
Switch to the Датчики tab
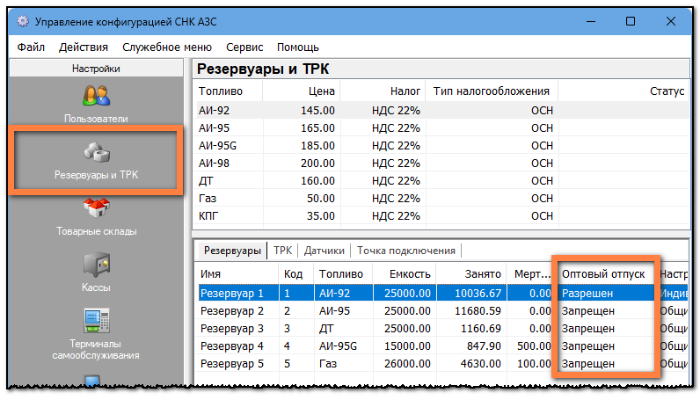(324, 250)
